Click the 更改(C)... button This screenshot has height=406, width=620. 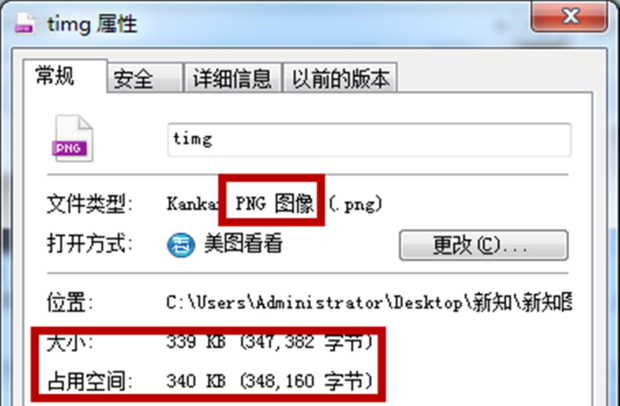484,245
